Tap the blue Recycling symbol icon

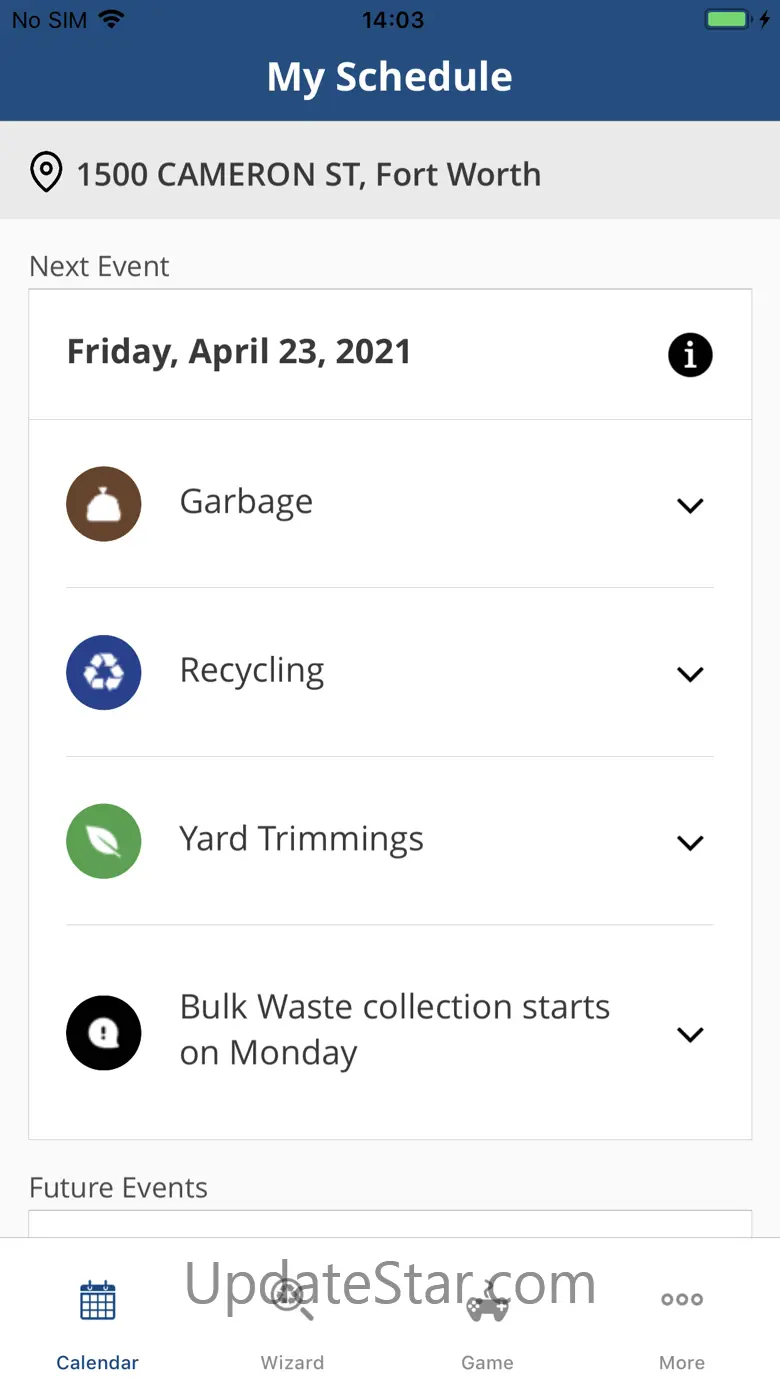click(104, 673)
